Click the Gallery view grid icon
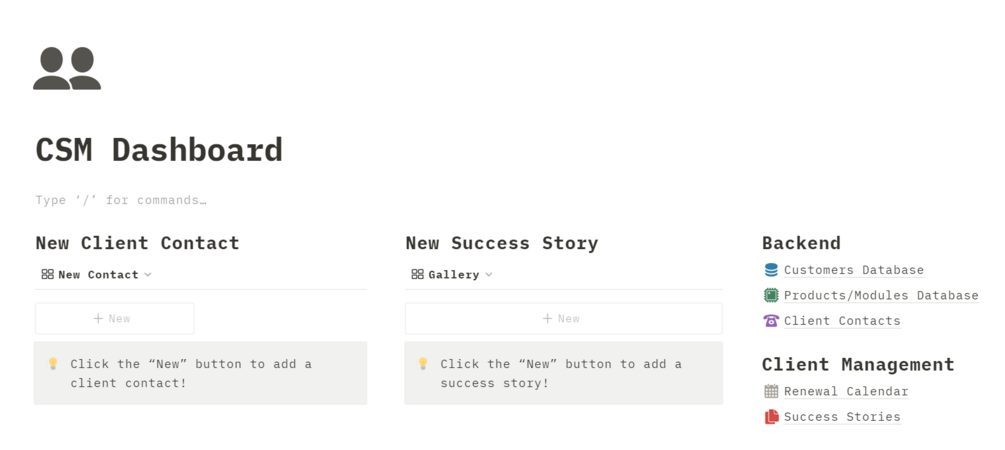Screen dimensions: 1005x450 417,274
